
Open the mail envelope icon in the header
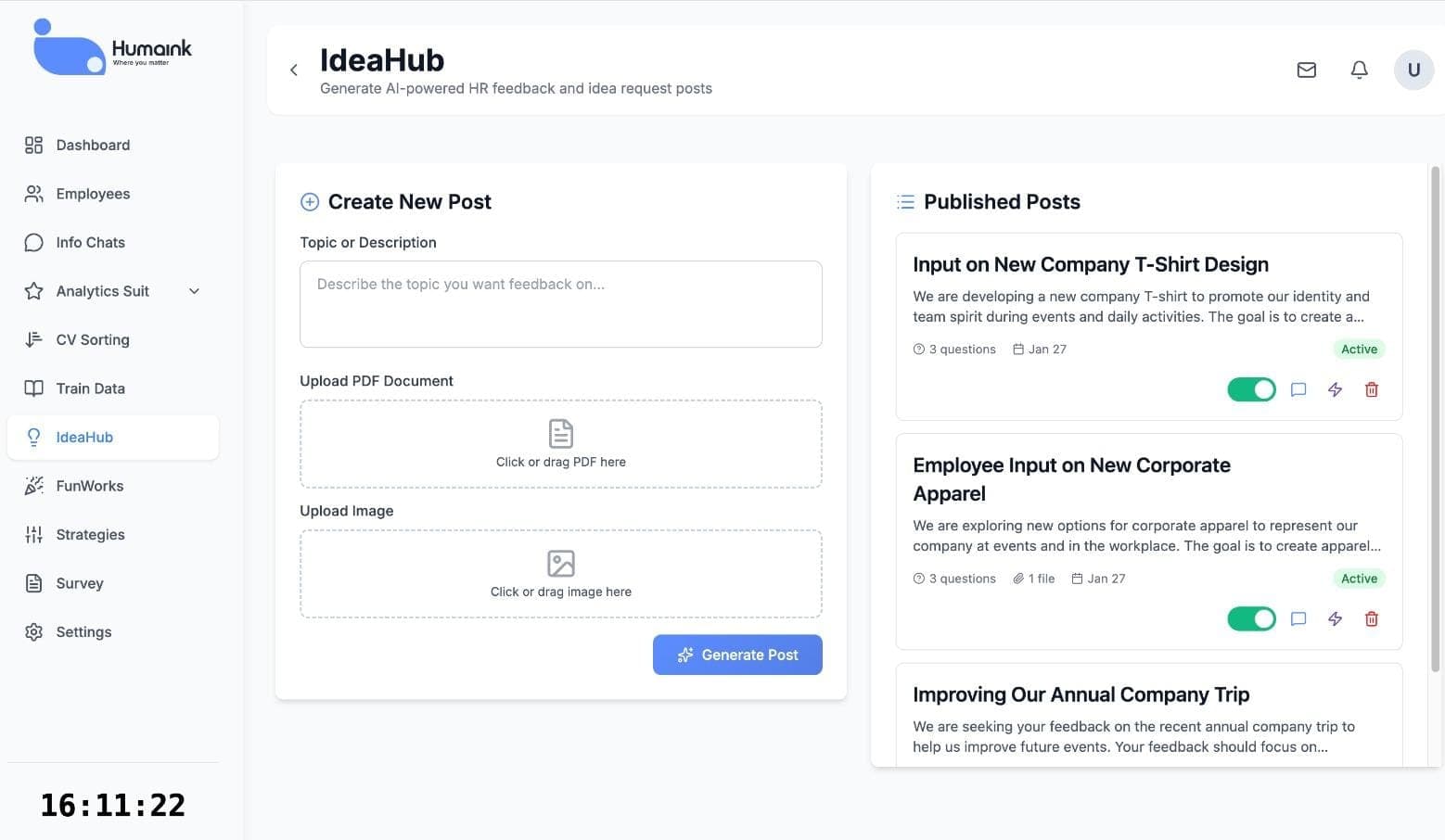1306,70
